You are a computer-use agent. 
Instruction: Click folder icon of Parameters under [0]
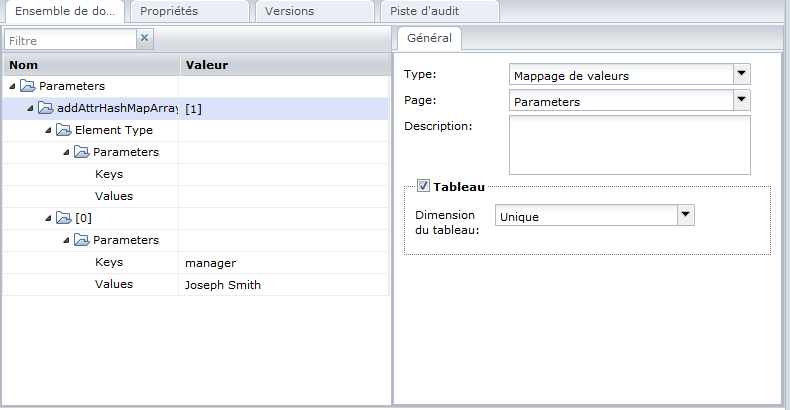[x=82, y=240]
